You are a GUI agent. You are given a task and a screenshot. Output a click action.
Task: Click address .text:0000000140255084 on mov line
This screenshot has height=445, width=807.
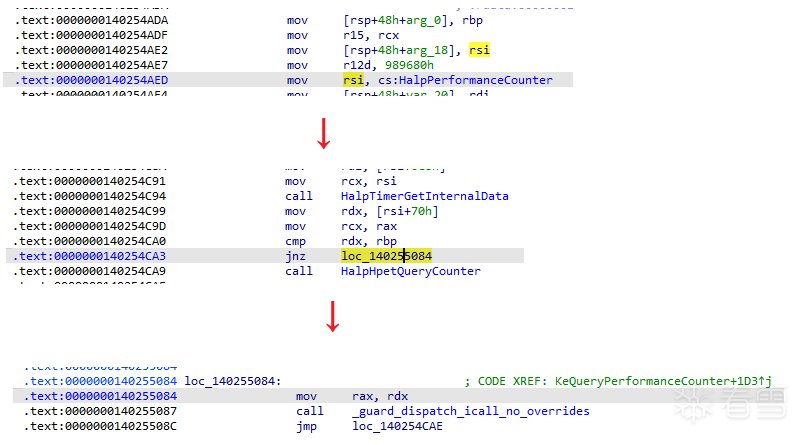point(100,396)
